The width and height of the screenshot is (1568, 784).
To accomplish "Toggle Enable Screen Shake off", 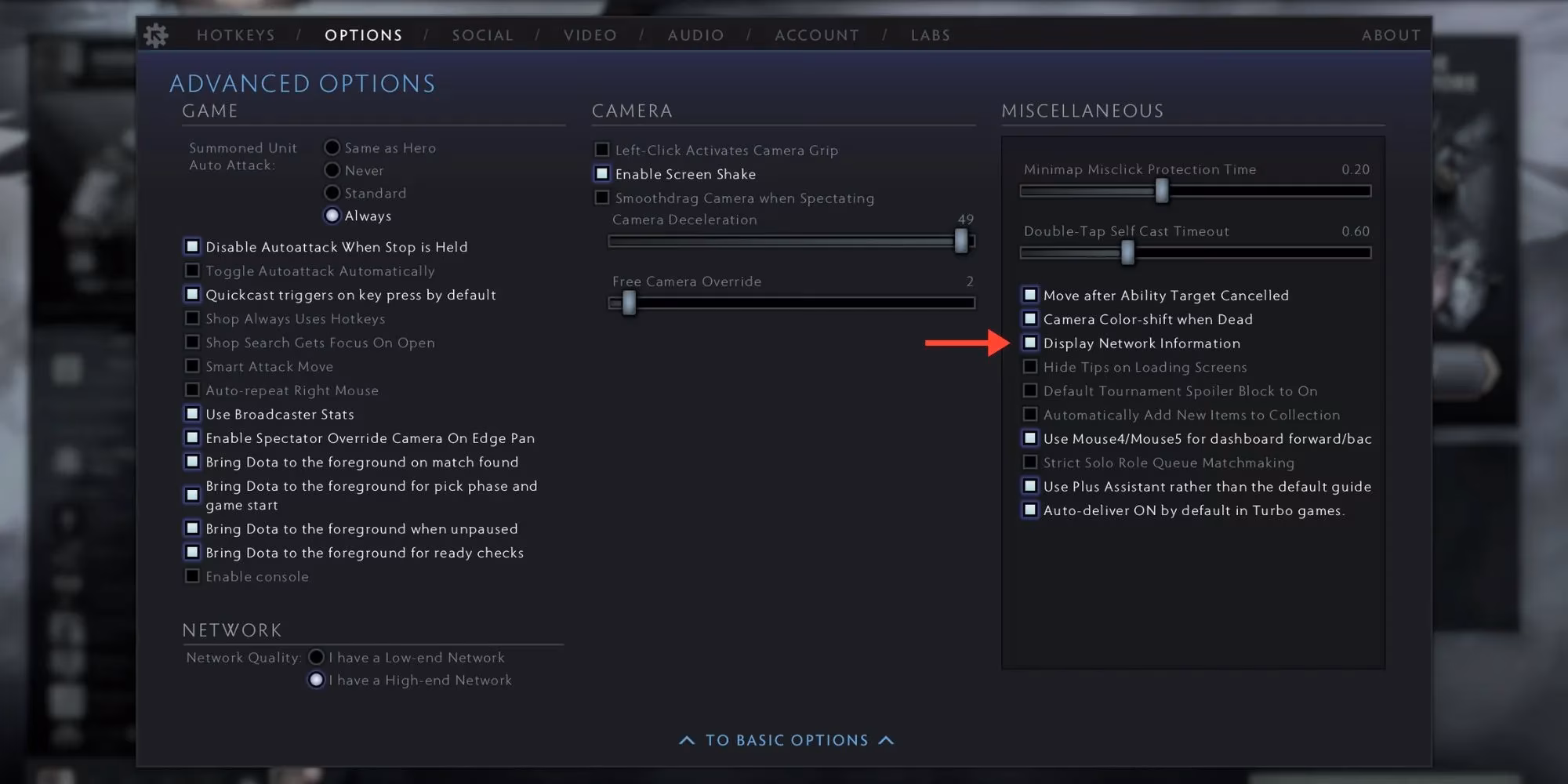I will pos(601,173).
